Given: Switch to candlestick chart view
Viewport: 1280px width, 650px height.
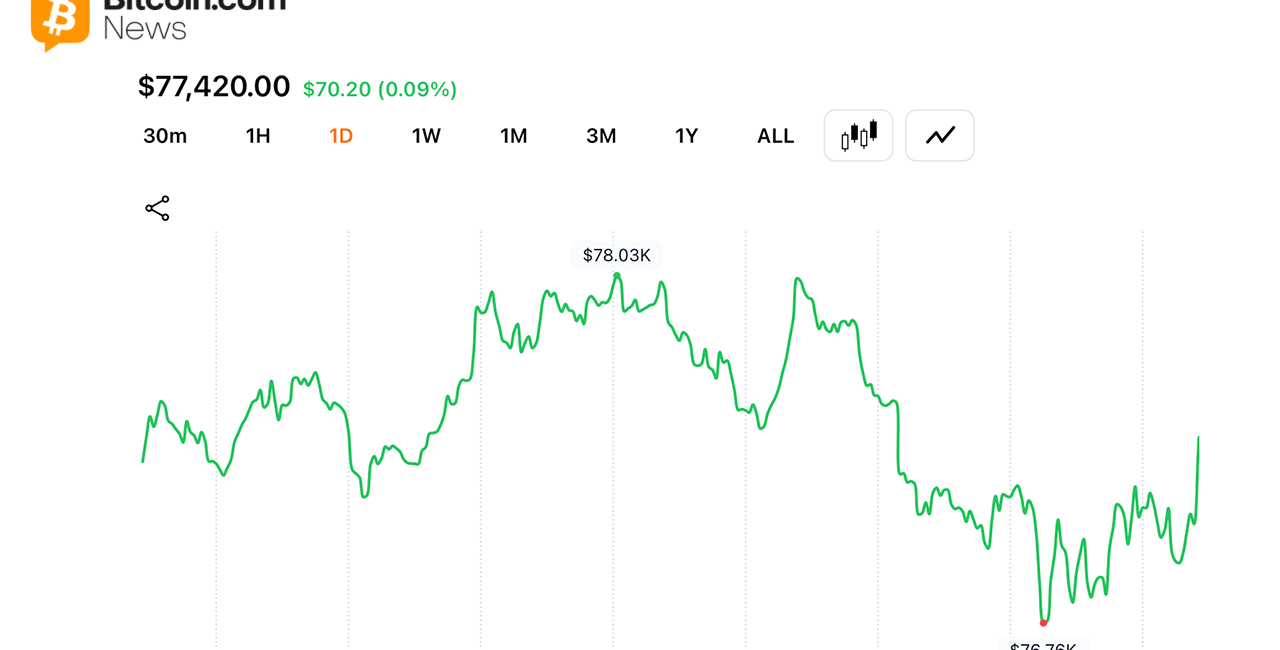Looking at the screenshot, I should (858, 135).
